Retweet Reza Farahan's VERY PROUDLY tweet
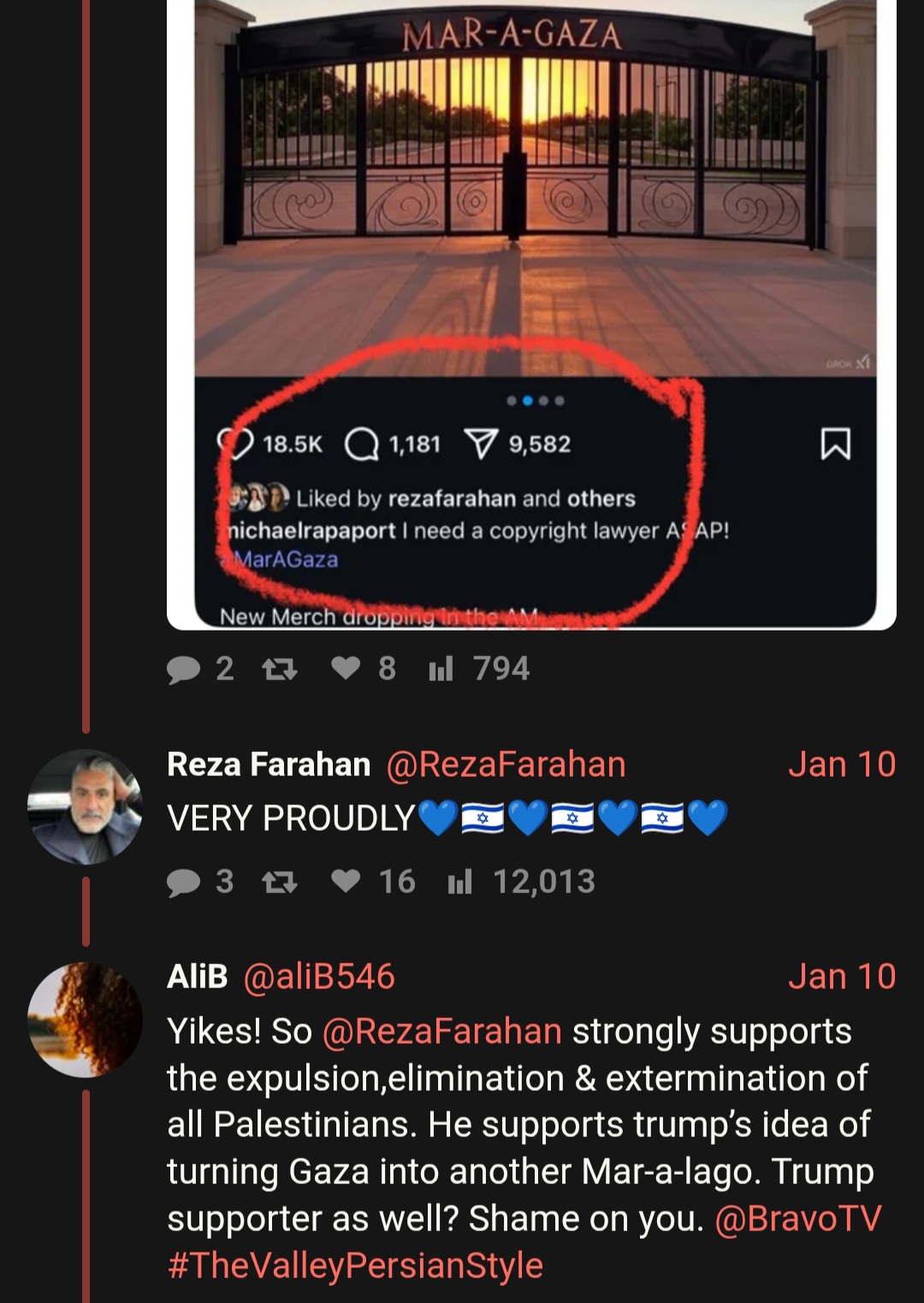Screen dimensions: 924x1303 (x=280, y=882)
